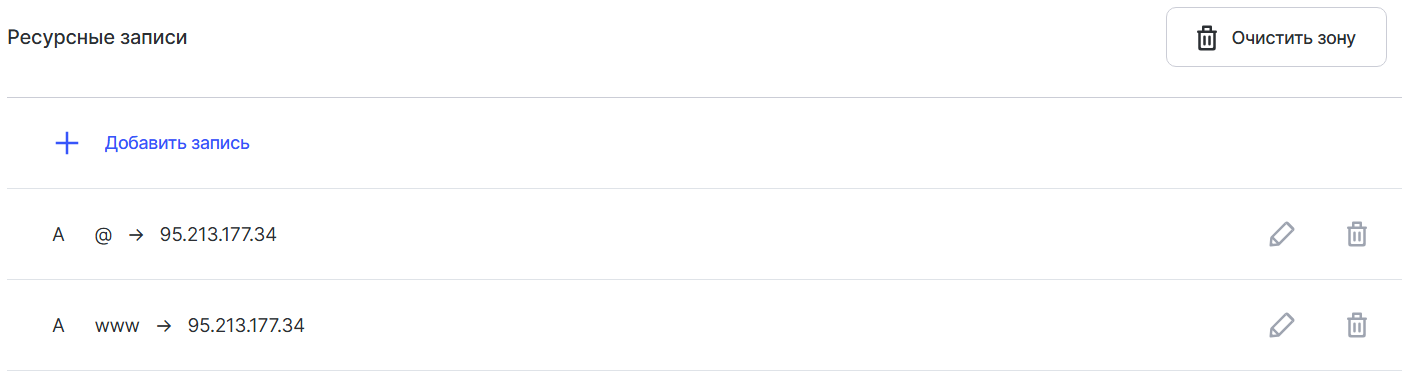
Task: Click the arrow icon in the www record
Action: pyautogui.click(x=165, y=325)
